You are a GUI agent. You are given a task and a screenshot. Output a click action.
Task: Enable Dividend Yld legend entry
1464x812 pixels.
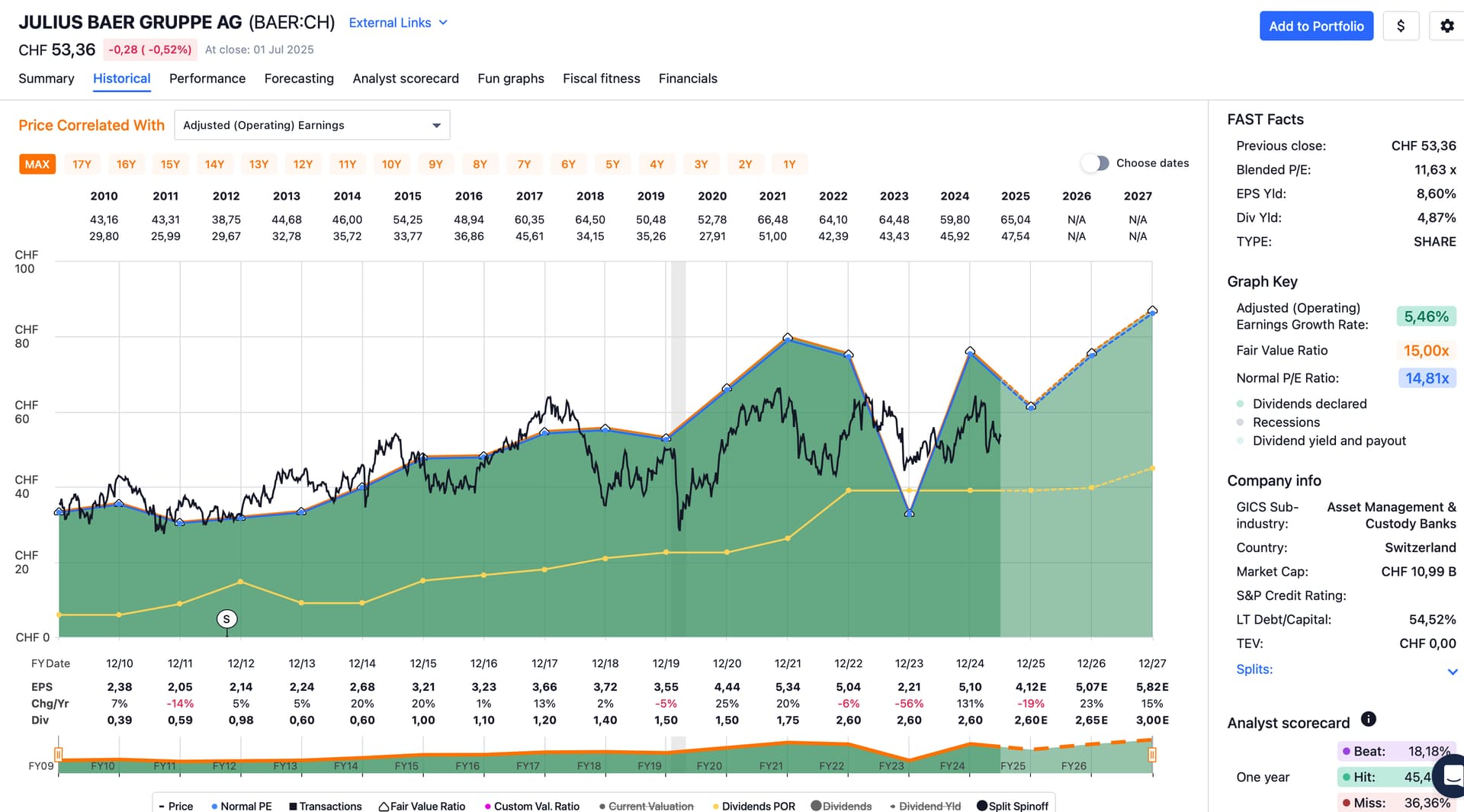(925, 806)
